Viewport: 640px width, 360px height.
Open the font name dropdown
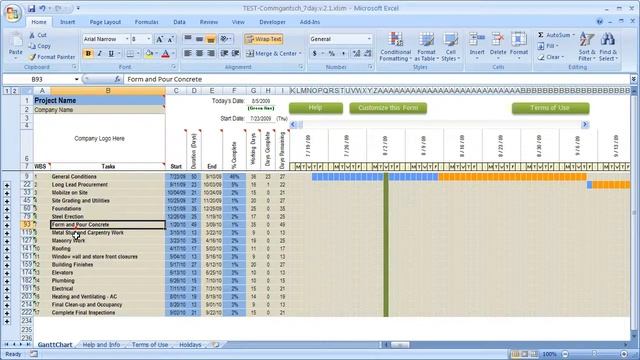[x=127, y=39]
